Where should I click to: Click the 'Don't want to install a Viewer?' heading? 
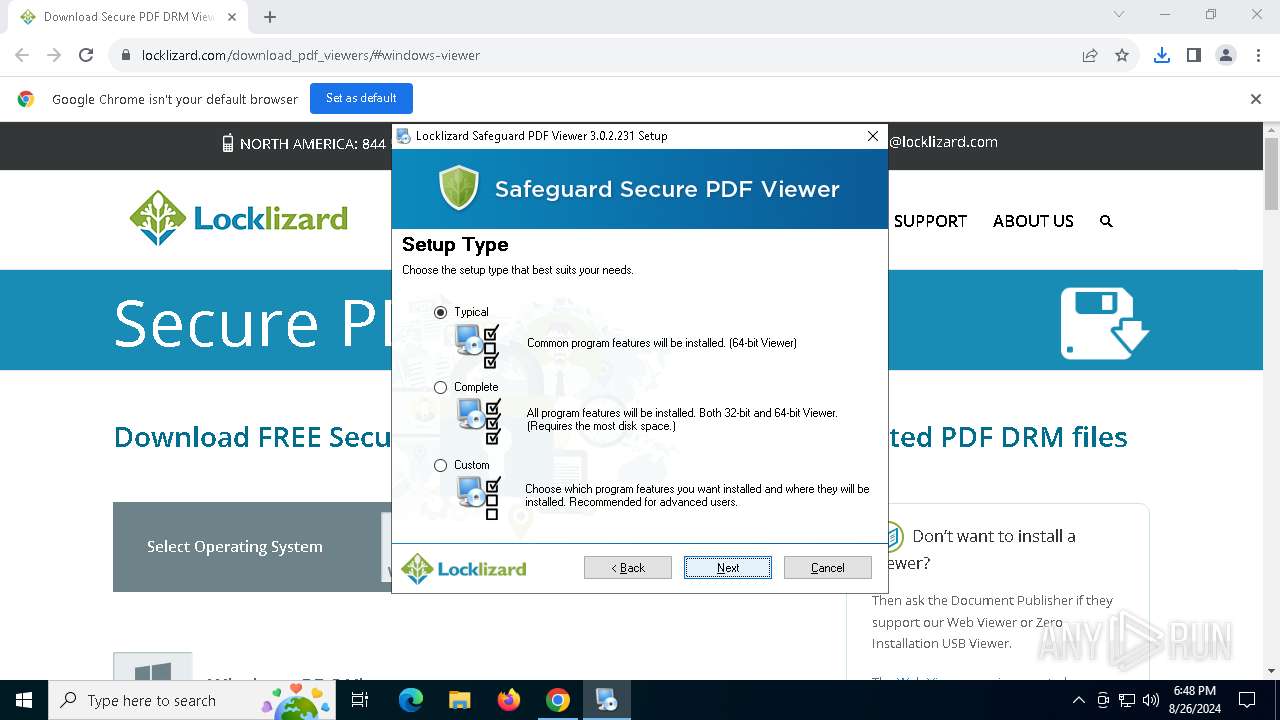(x=980, y=549)
